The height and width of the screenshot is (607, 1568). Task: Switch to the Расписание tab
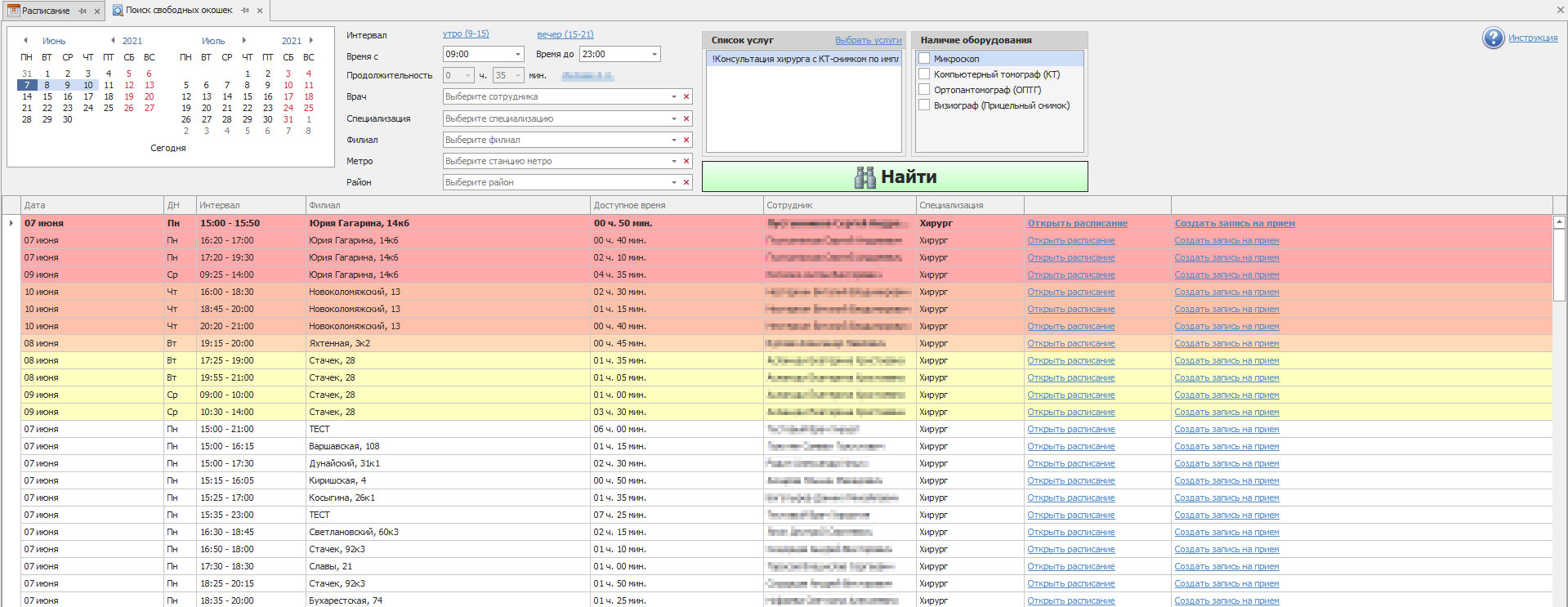tap(45, 11)
